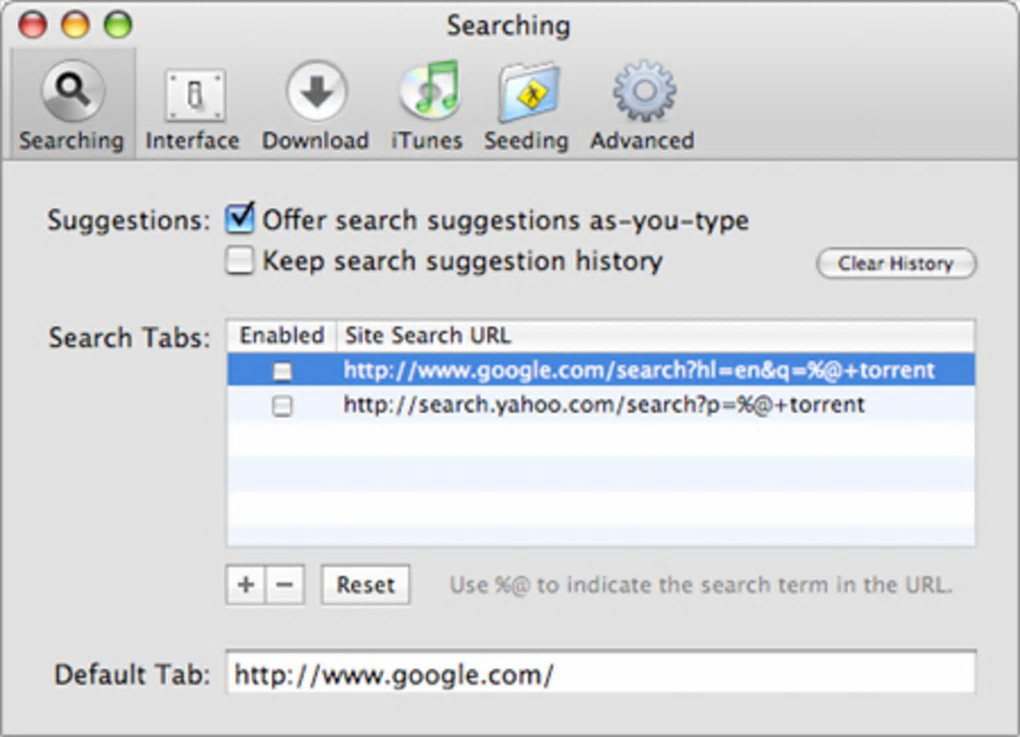This screenshot has width=1020, height=737.
Task: Enable the Google search URL checkbox
Action: [x=283, y=371]
